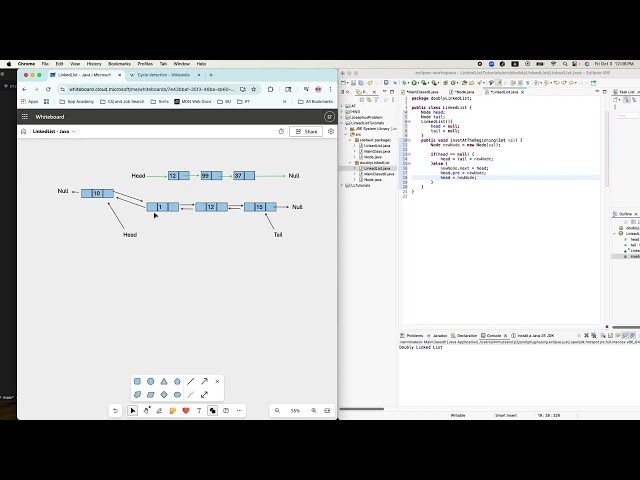This screenshot has height=480, width=640.
Task: Close the Whiteboard shapes popup
Action: 217,381
